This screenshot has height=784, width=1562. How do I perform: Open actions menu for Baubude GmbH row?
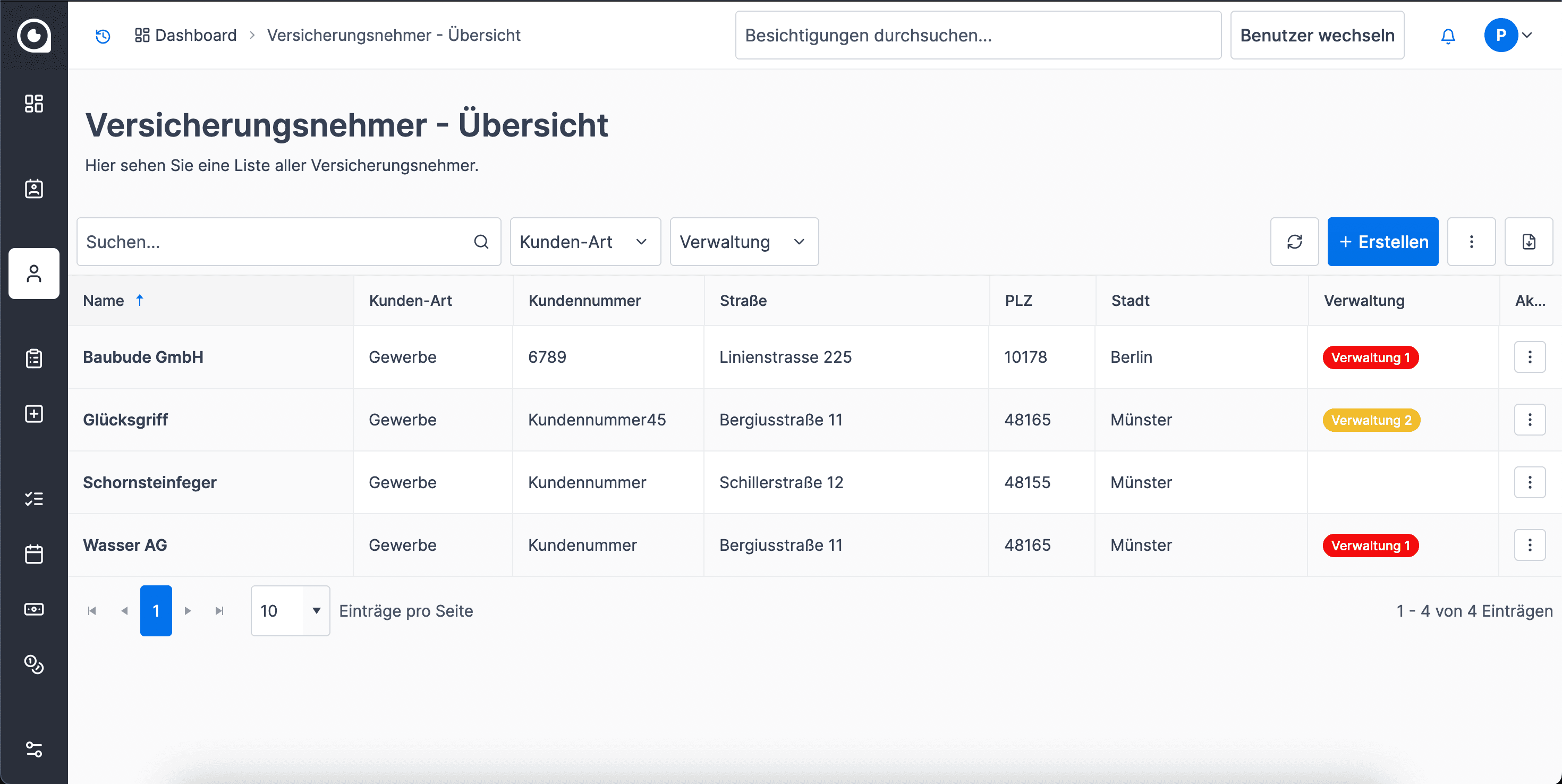pos(1529,357)
